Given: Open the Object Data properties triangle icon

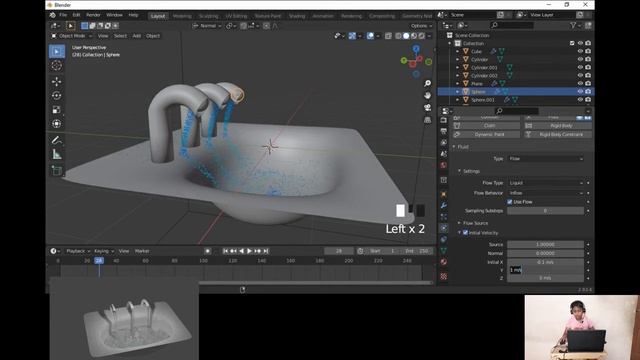Looking at the screenshot, I should (444, 251).
